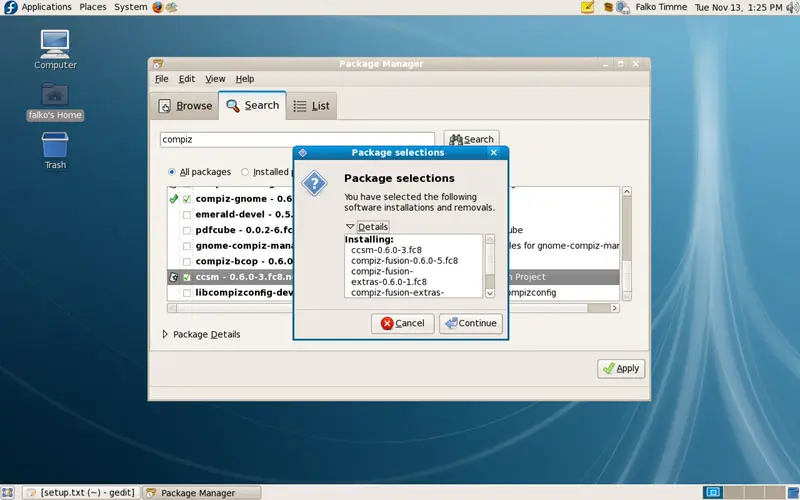Switch to the Browse tab
The image size is (800, 500).
tap(185, 106)
